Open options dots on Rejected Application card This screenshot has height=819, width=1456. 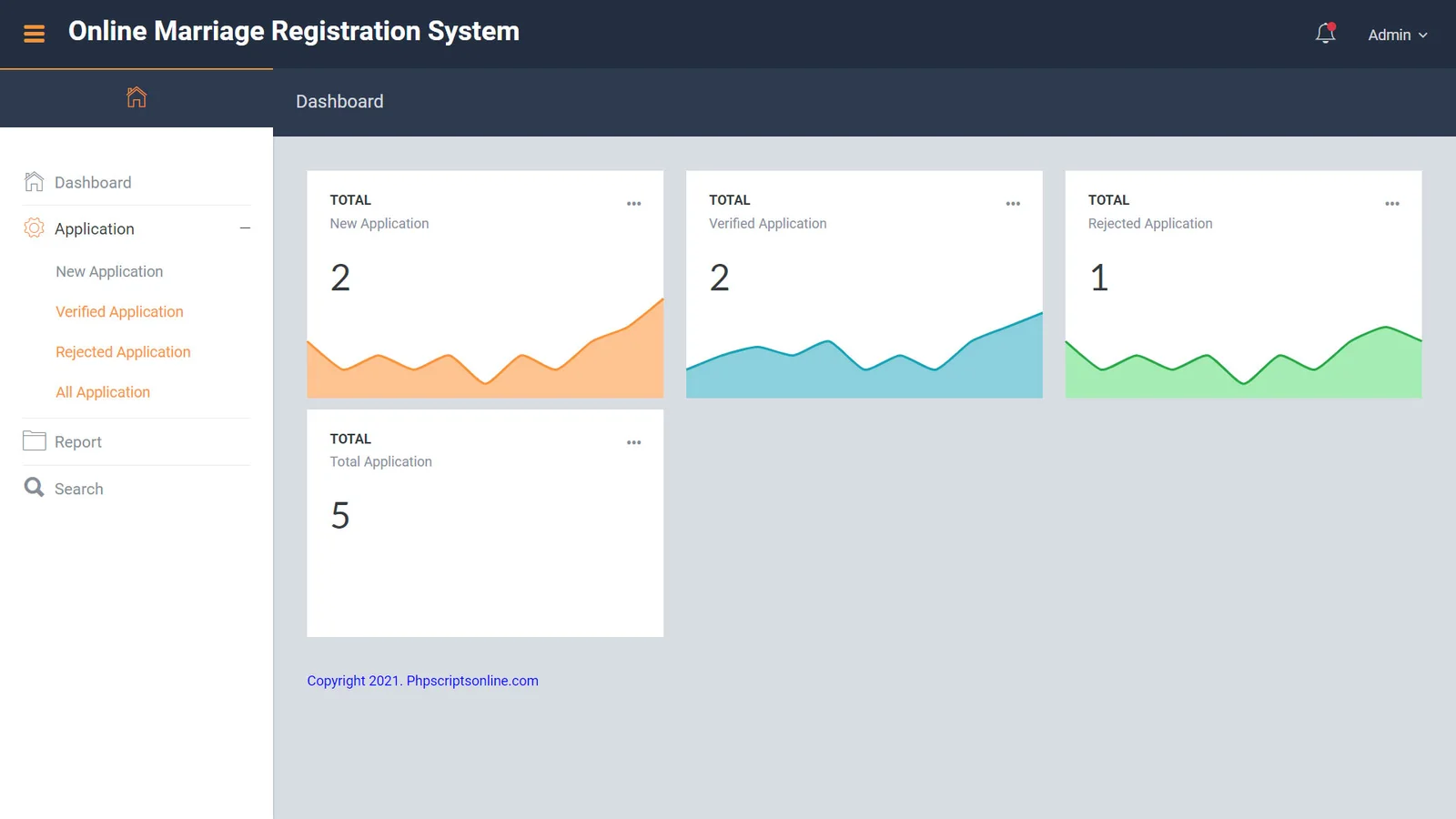[1392, 204]
